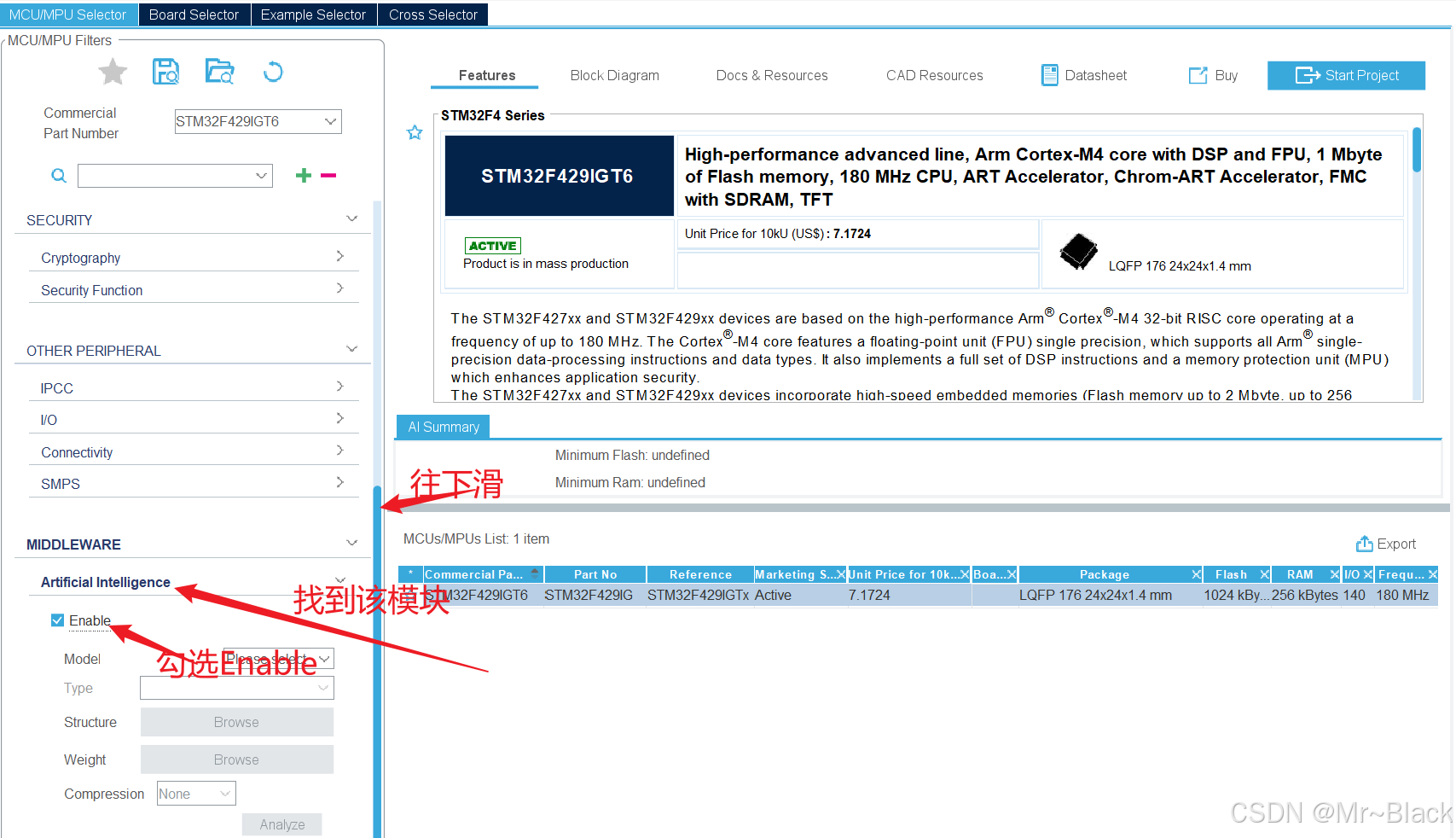
Task: Open the CAD Resources tab
Action: 935,75
